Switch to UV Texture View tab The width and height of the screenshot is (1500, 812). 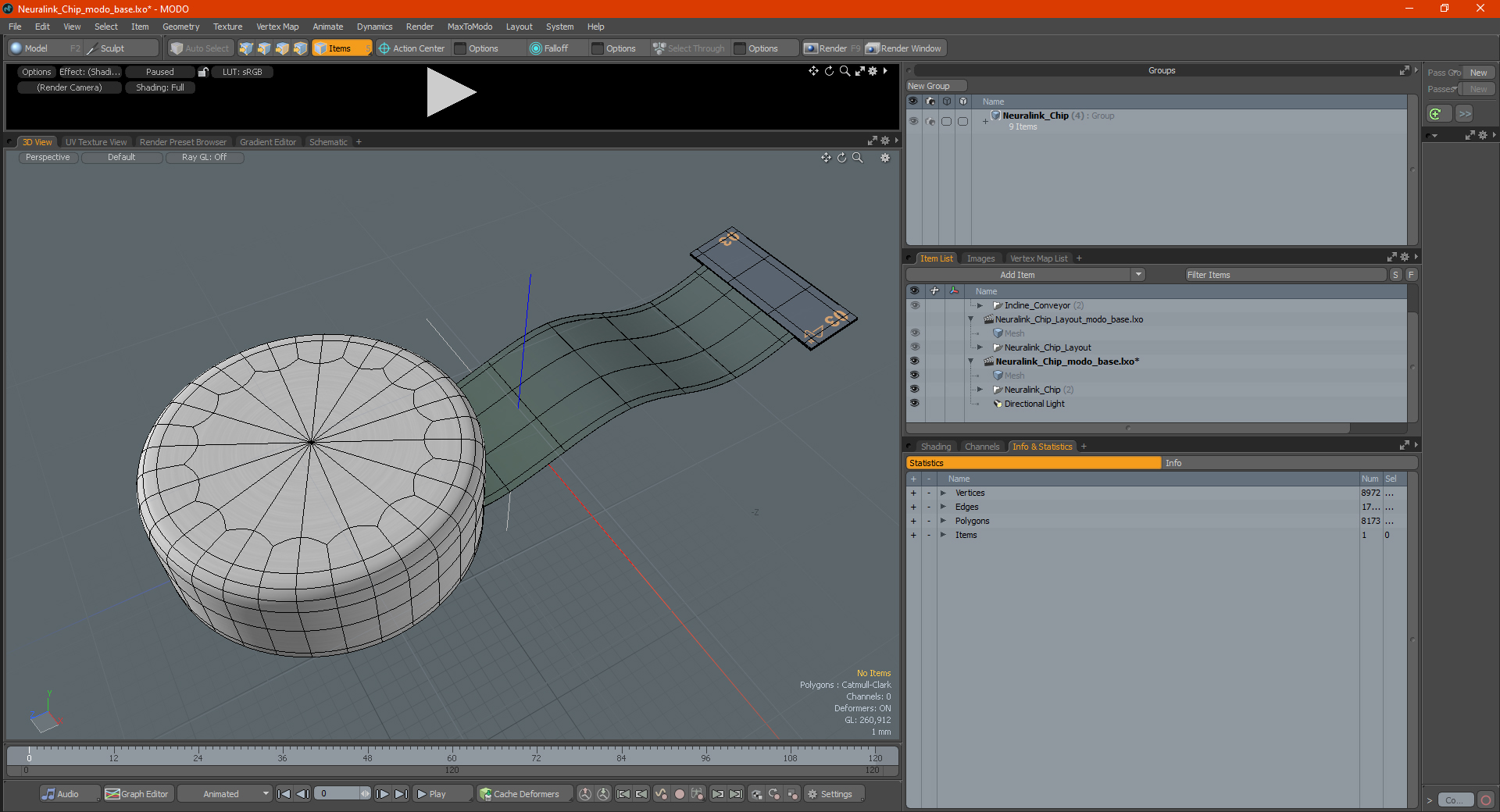point(96,142)
